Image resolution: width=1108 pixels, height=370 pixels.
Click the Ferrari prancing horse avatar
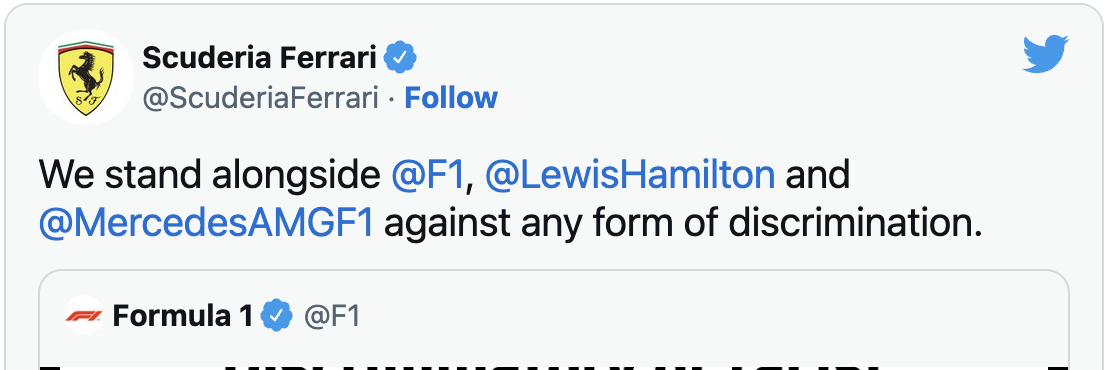[86, 77]
